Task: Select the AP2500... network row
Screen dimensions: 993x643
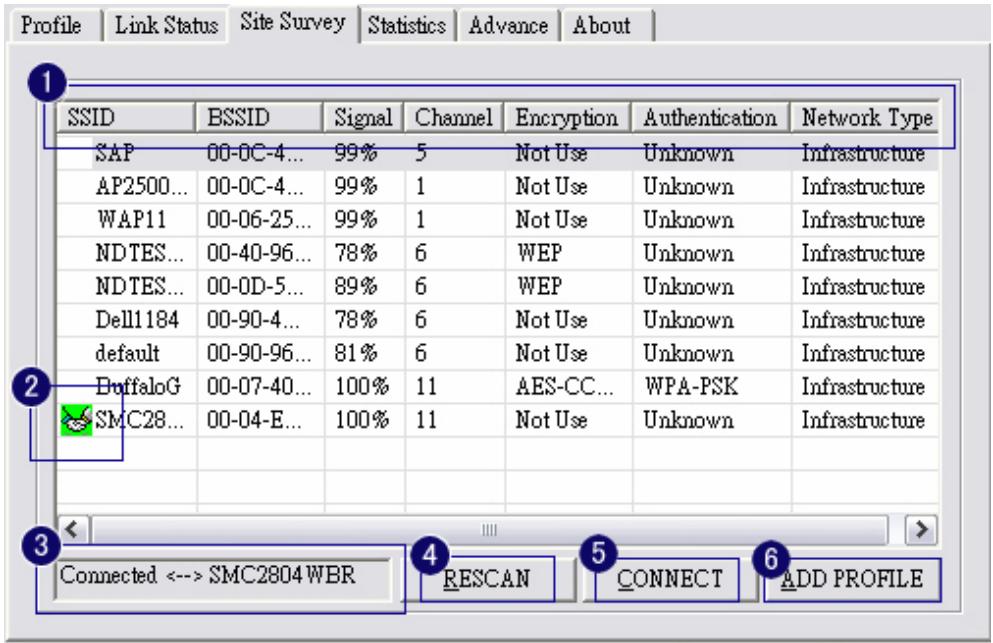Action: (498, 187)
